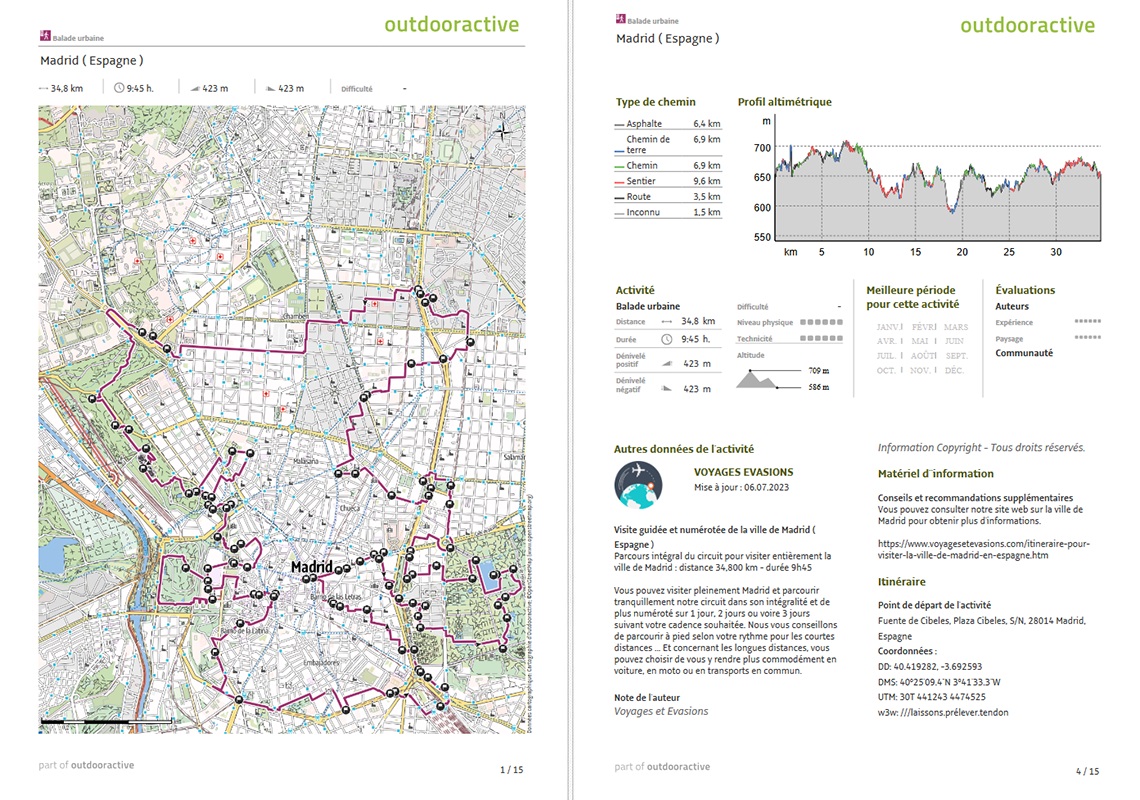
Task: Click the outdooractive logo on page 1
Action: 451,25
